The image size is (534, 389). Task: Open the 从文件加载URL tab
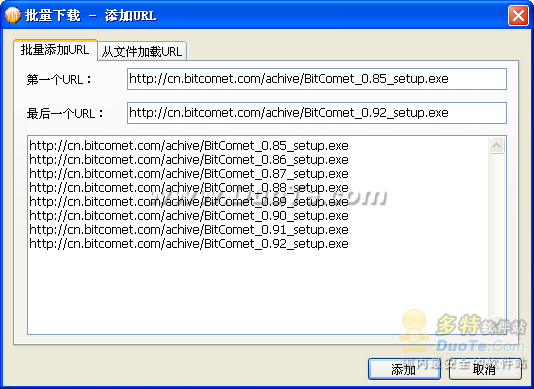142,51
